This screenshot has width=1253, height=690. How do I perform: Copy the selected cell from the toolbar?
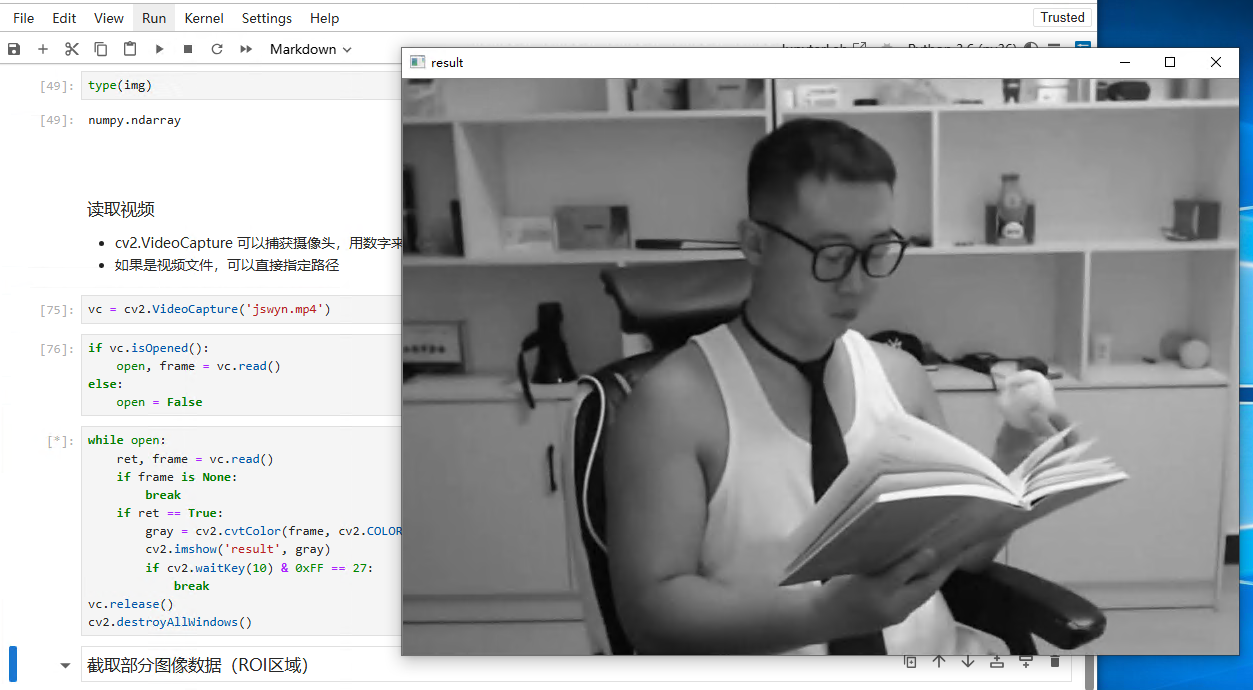pyautogui.click(x=101, y=49)
